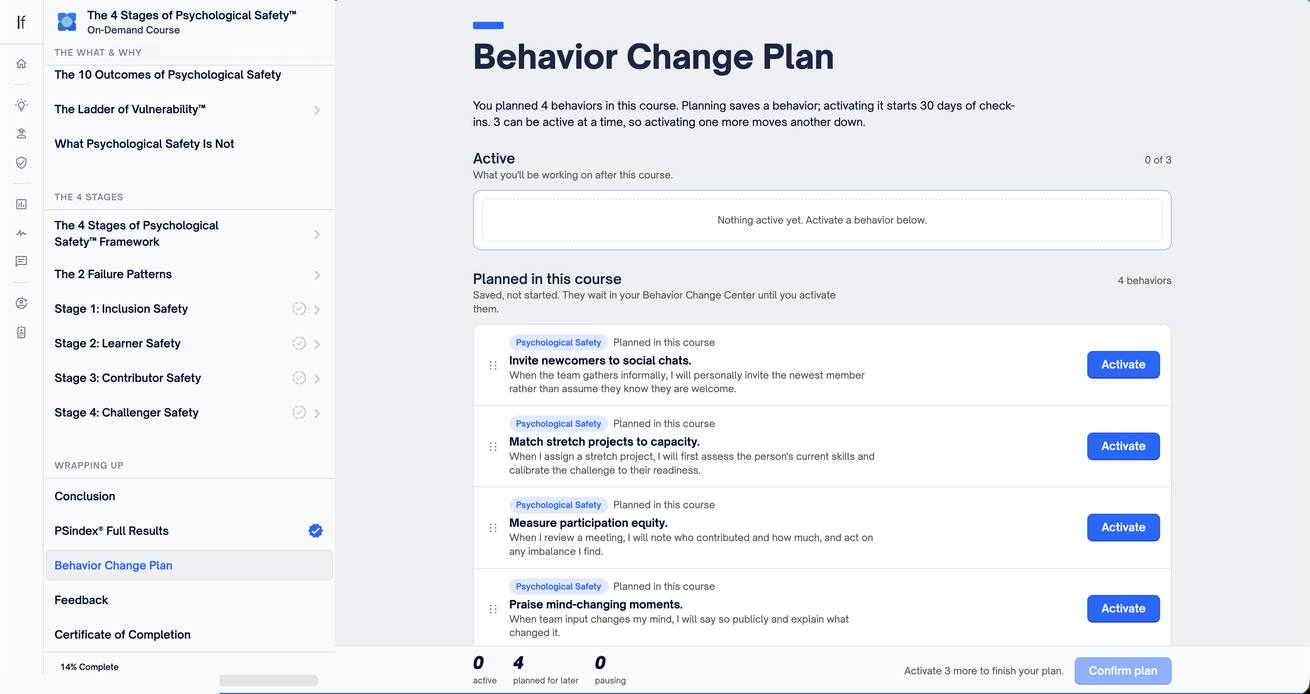Expand Stage 3: Contributor Safety chevron
Viewport: 1310px width, 694px height.
(x=317, y=379)
